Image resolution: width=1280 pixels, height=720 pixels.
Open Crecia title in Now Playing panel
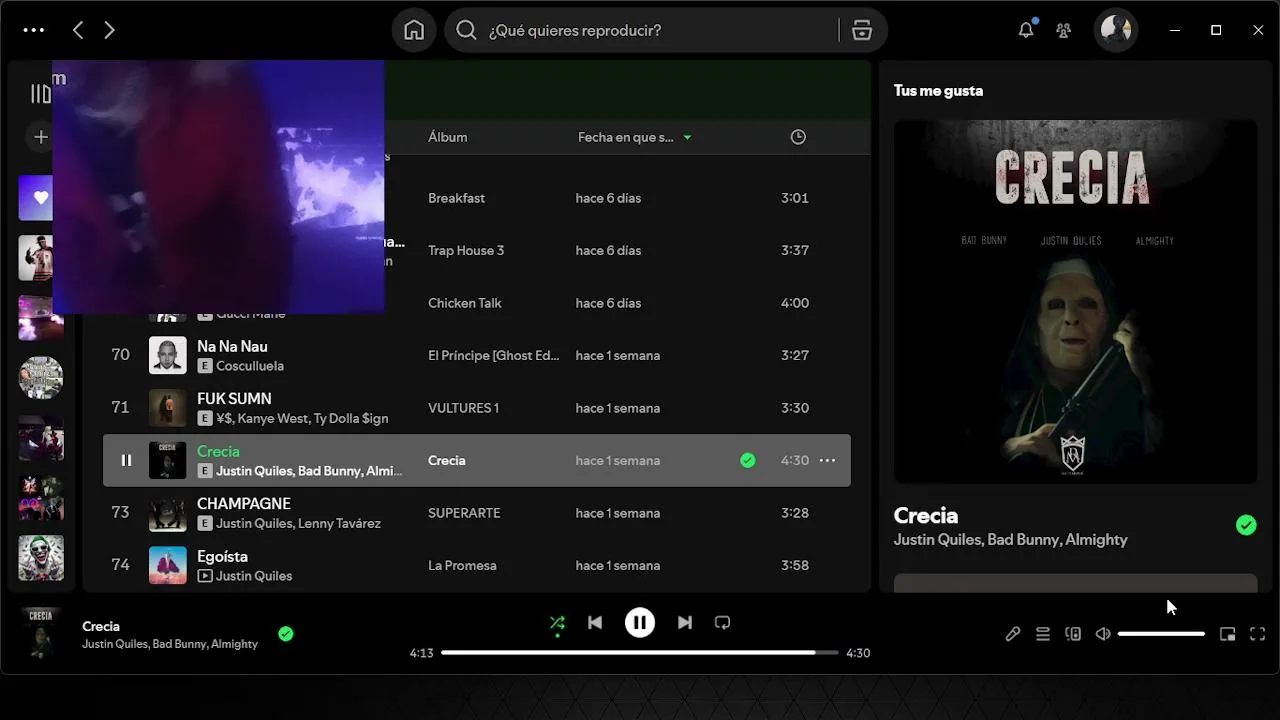pos(926,515)
